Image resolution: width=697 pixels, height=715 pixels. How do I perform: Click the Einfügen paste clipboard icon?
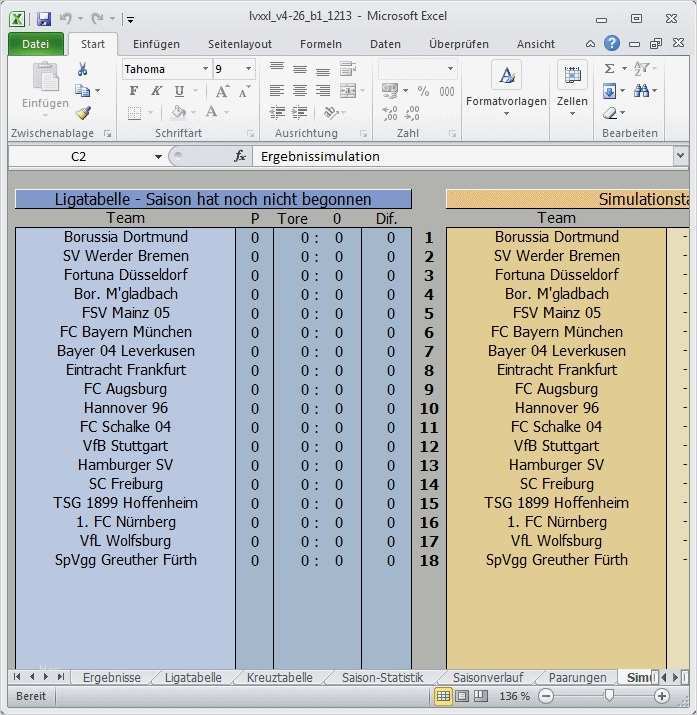pos(45,77)
